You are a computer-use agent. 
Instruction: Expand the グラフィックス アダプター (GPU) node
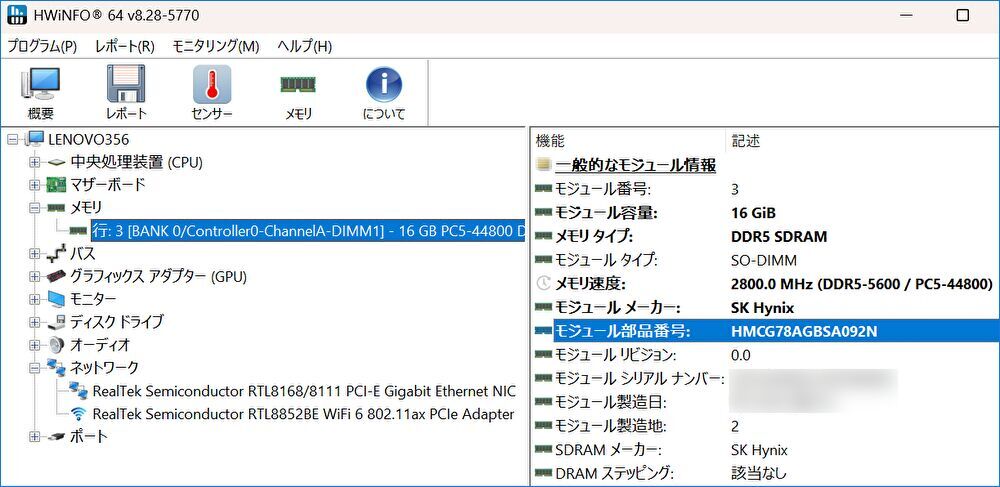click(35, 277)
